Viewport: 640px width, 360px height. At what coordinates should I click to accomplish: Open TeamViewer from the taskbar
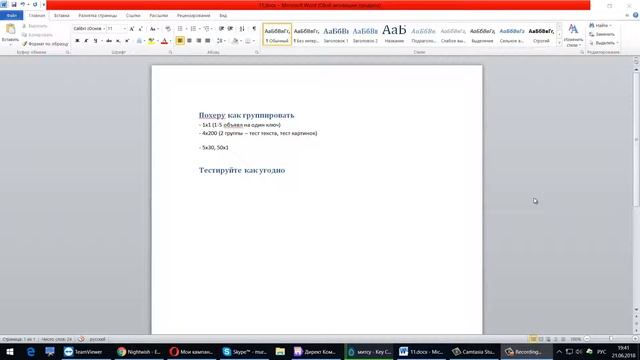(84, 352)
